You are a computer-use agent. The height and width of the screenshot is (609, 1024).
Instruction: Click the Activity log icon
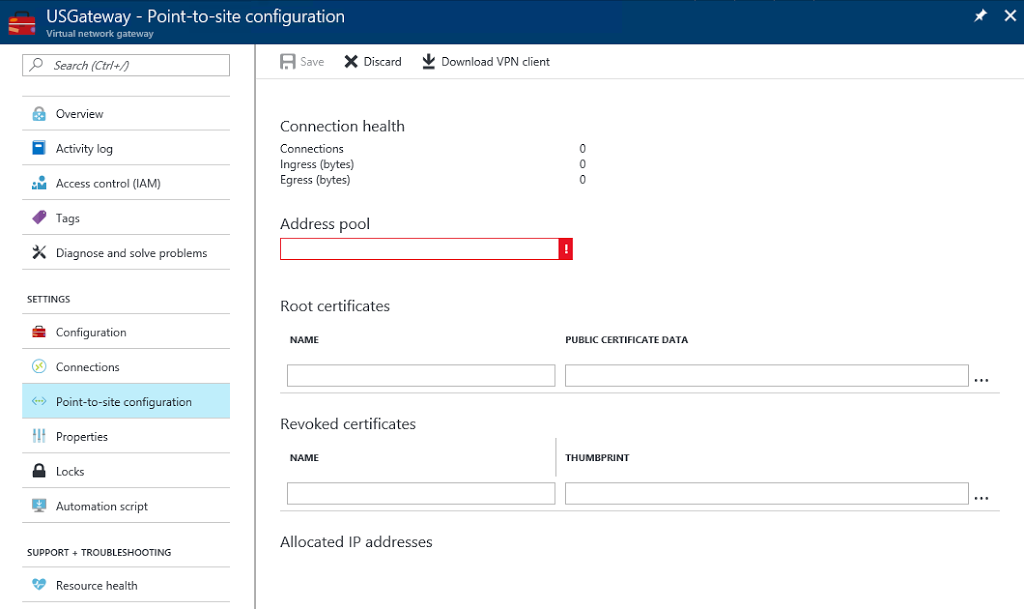click(x=39, y=148)
